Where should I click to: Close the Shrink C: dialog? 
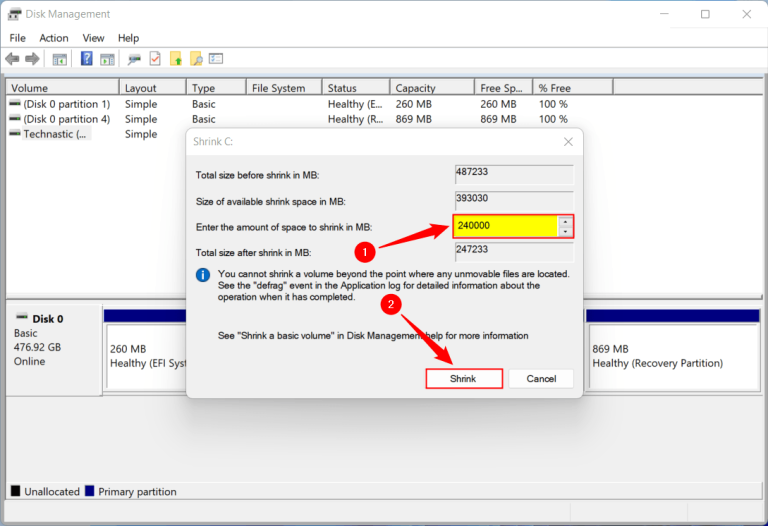click(568, 142)
